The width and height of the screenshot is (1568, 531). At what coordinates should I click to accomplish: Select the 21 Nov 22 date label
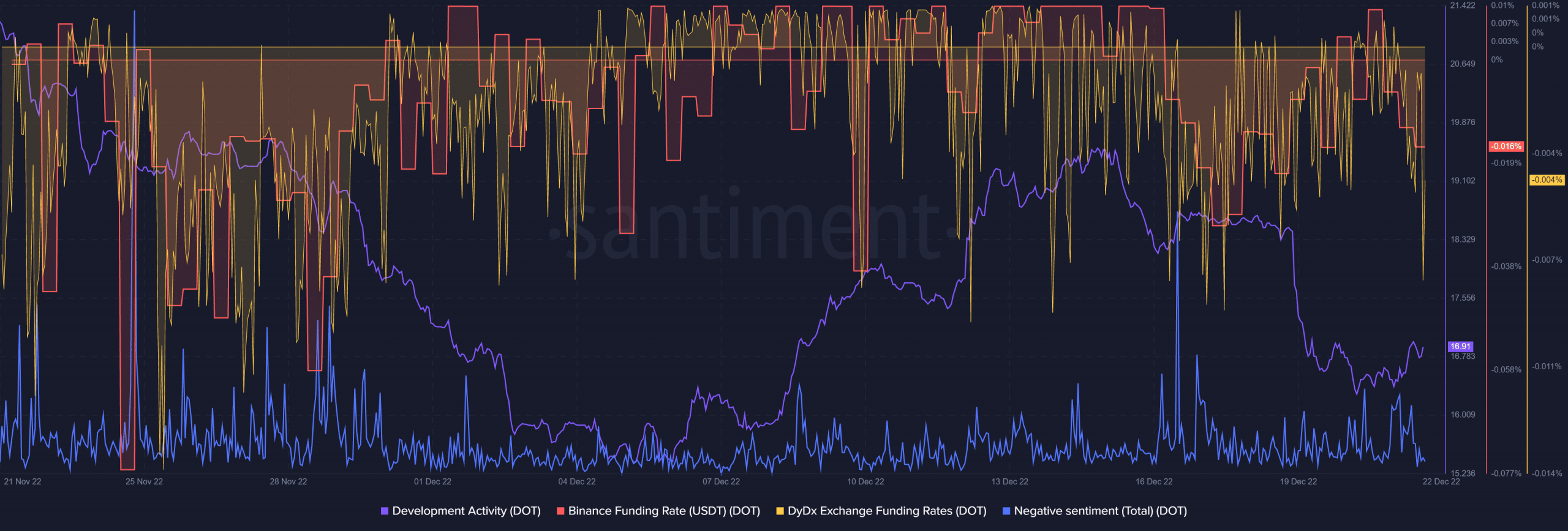[23, 481]
